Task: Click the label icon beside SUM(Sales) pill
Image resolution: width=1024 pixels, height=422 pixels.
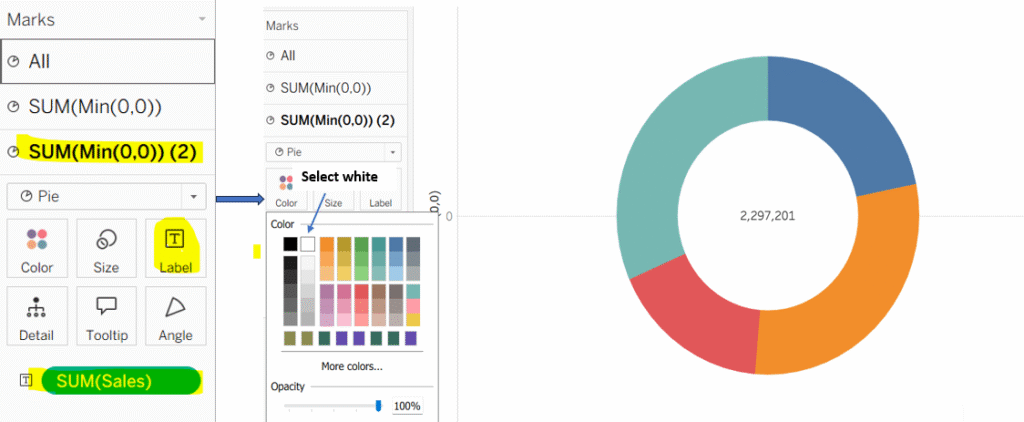Action: (x=25, y=380)
